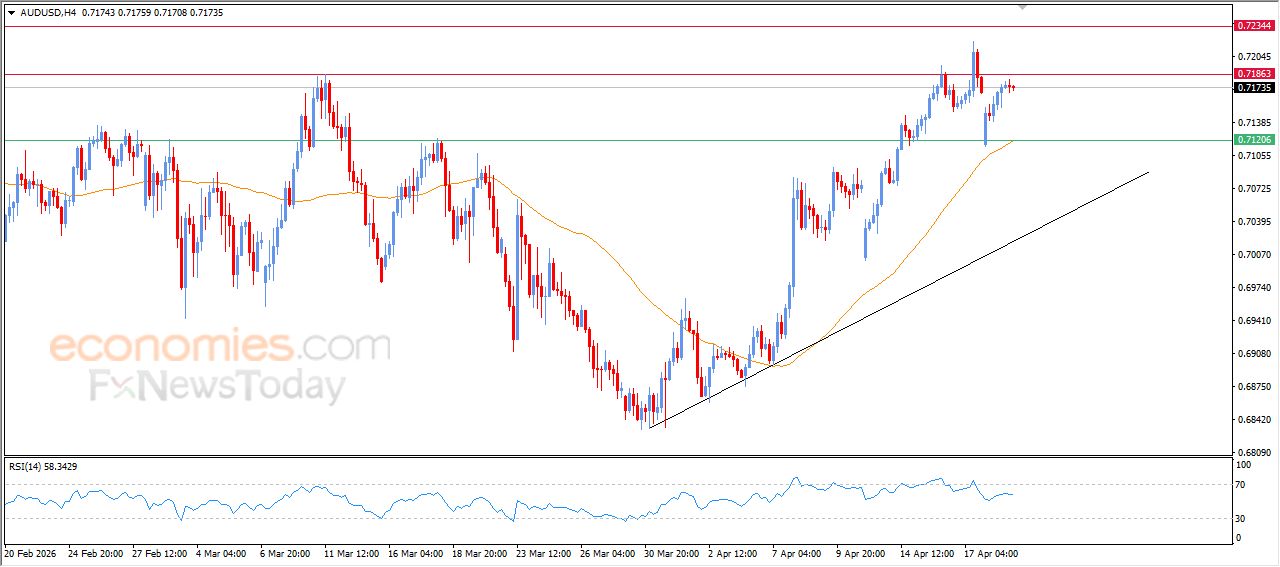This screenshot has width=1280, height=567.
Task: Click the 17 Apr 04:00 date label
Action: [x=992, y=552]
